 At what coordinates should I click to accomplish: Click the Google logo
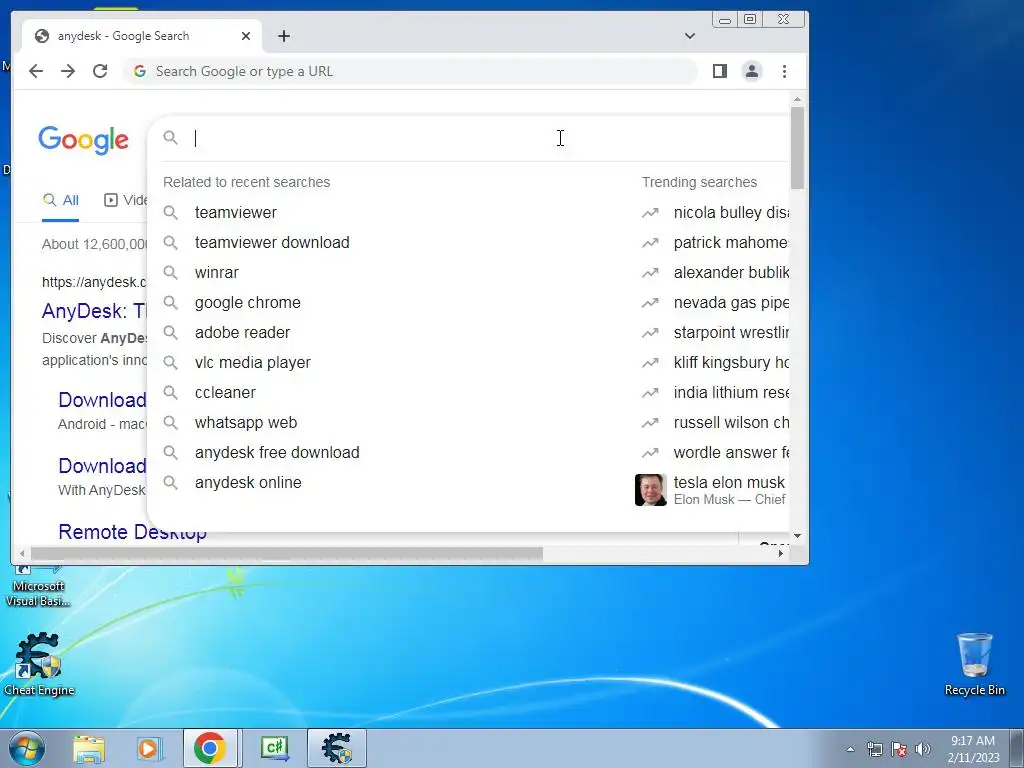tap(84, 140)
